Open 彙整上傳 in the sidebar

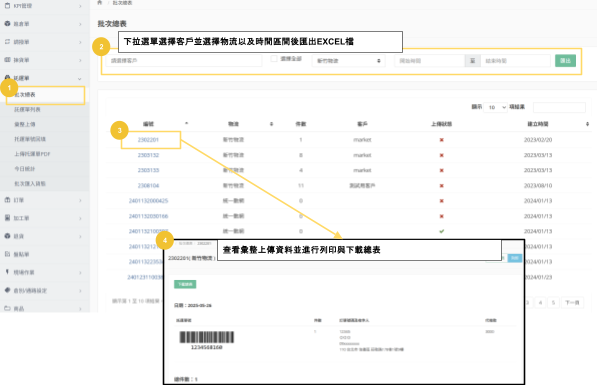point(25,124)
